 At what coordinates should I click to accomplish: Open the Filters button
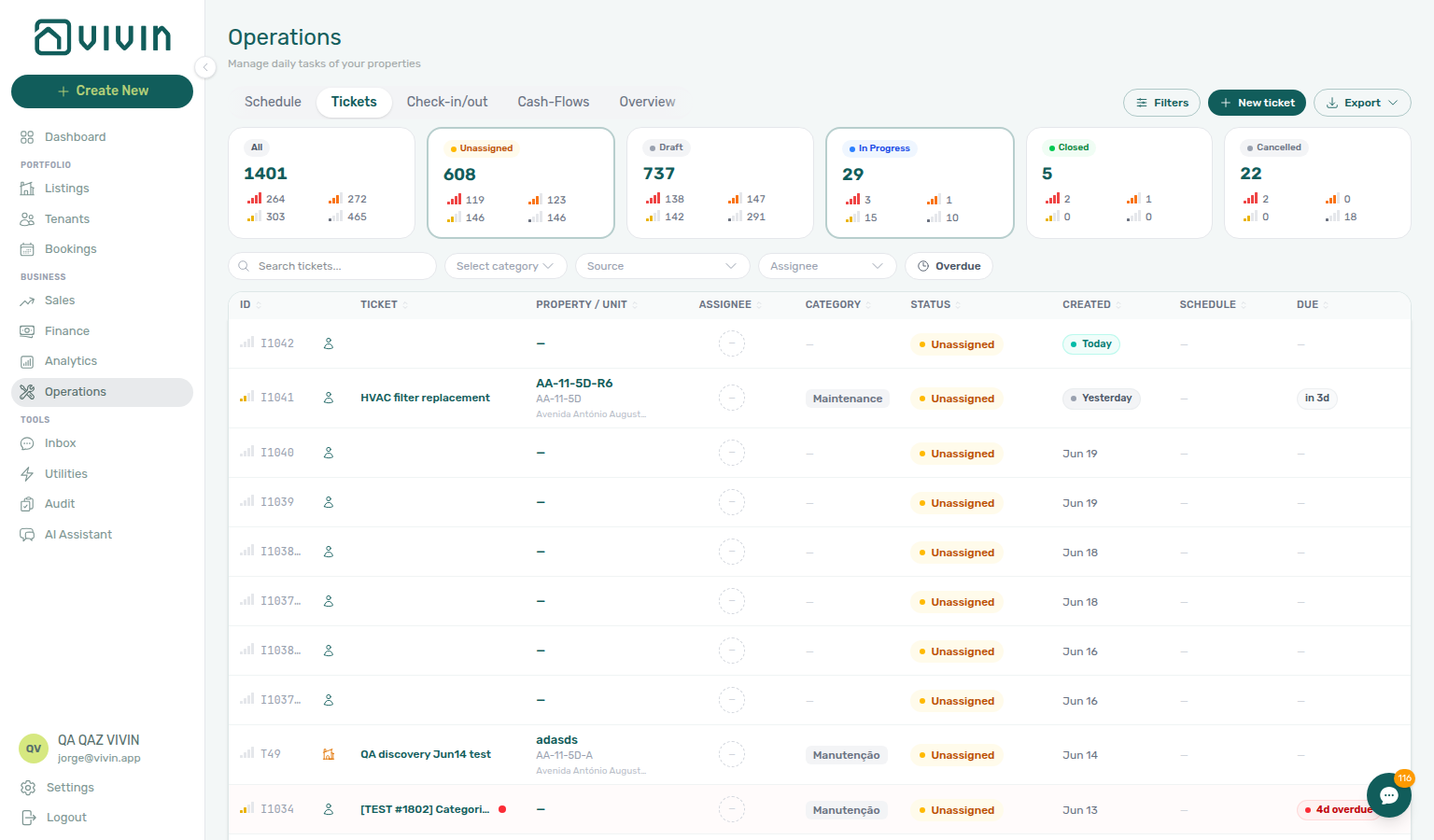click(1162, 103)
